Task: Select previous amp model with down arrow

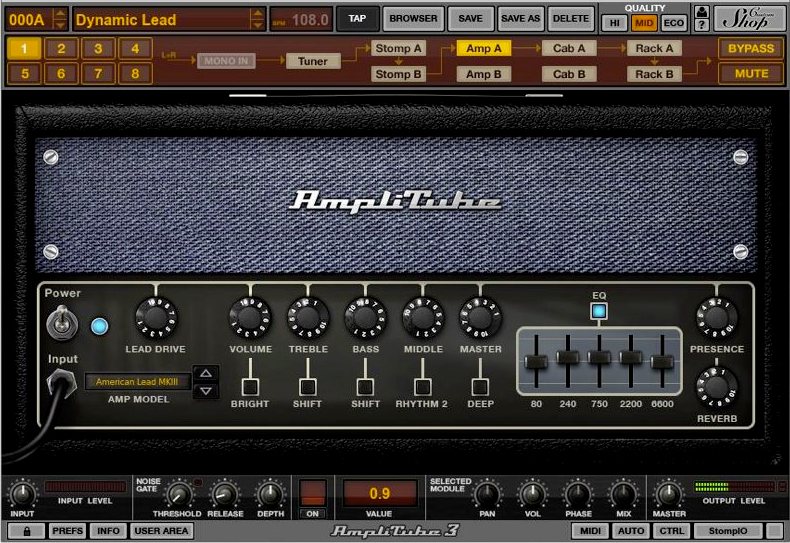Action: point(206,390)
